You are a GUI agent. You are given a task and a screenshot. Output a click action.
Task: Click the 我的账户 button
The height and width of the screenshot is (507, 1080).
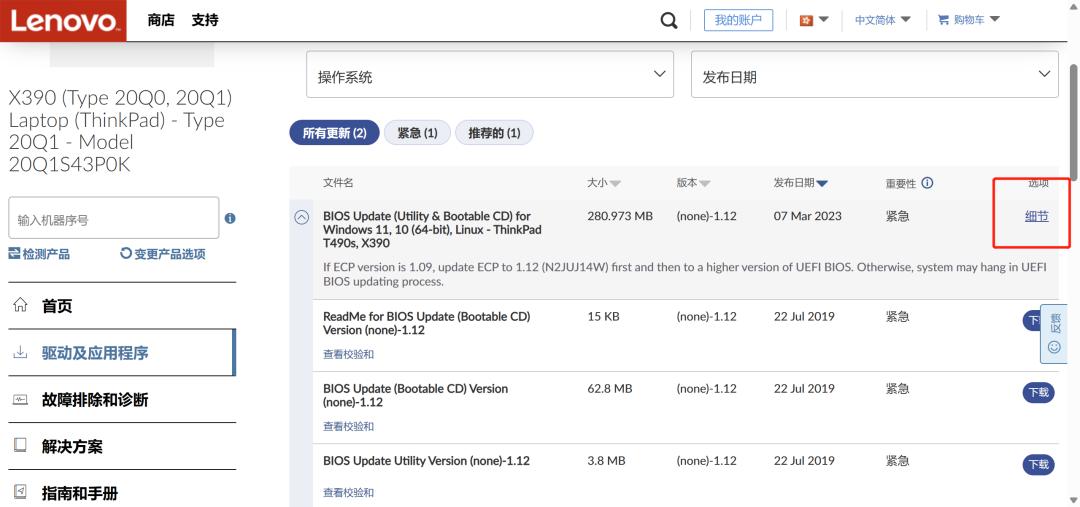pos(738,20)
